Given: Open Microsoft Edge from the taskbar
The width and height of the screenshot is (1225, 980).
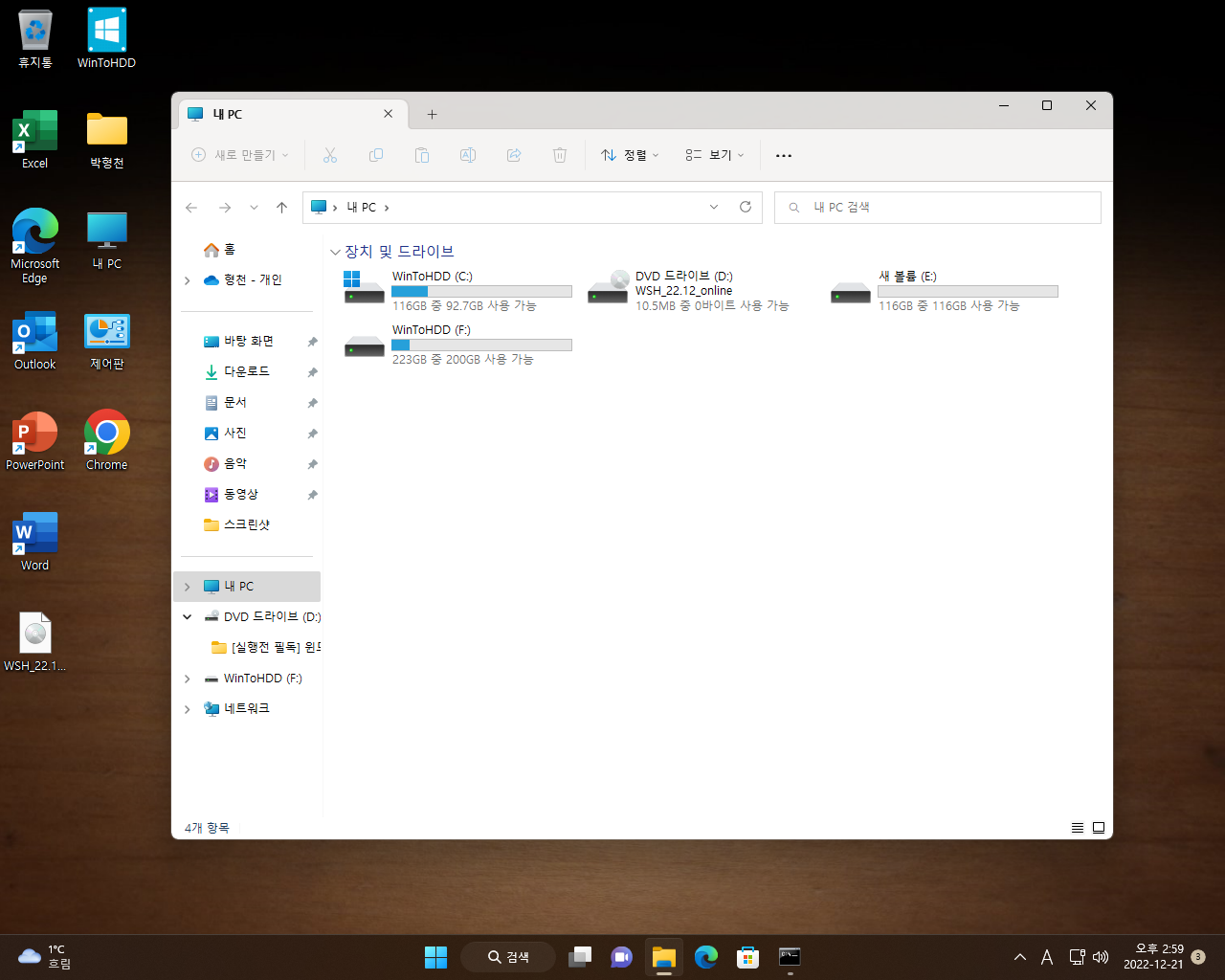Looking at the screenshot, I should pos(706,956).
